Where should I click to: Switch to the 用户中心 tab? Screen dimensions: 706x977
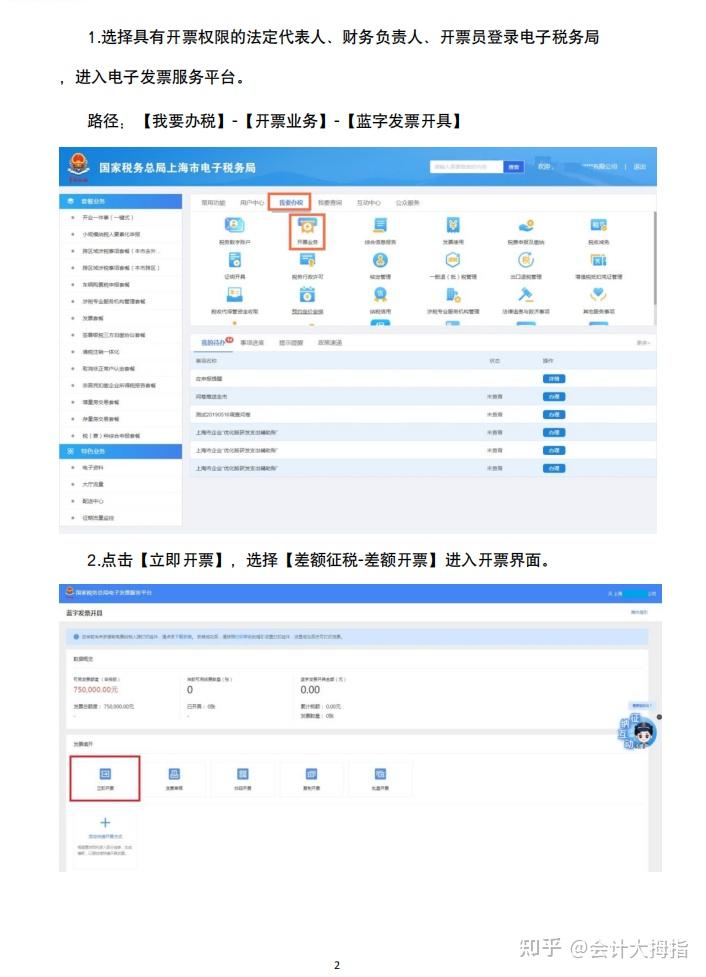[x=252, y=203]
